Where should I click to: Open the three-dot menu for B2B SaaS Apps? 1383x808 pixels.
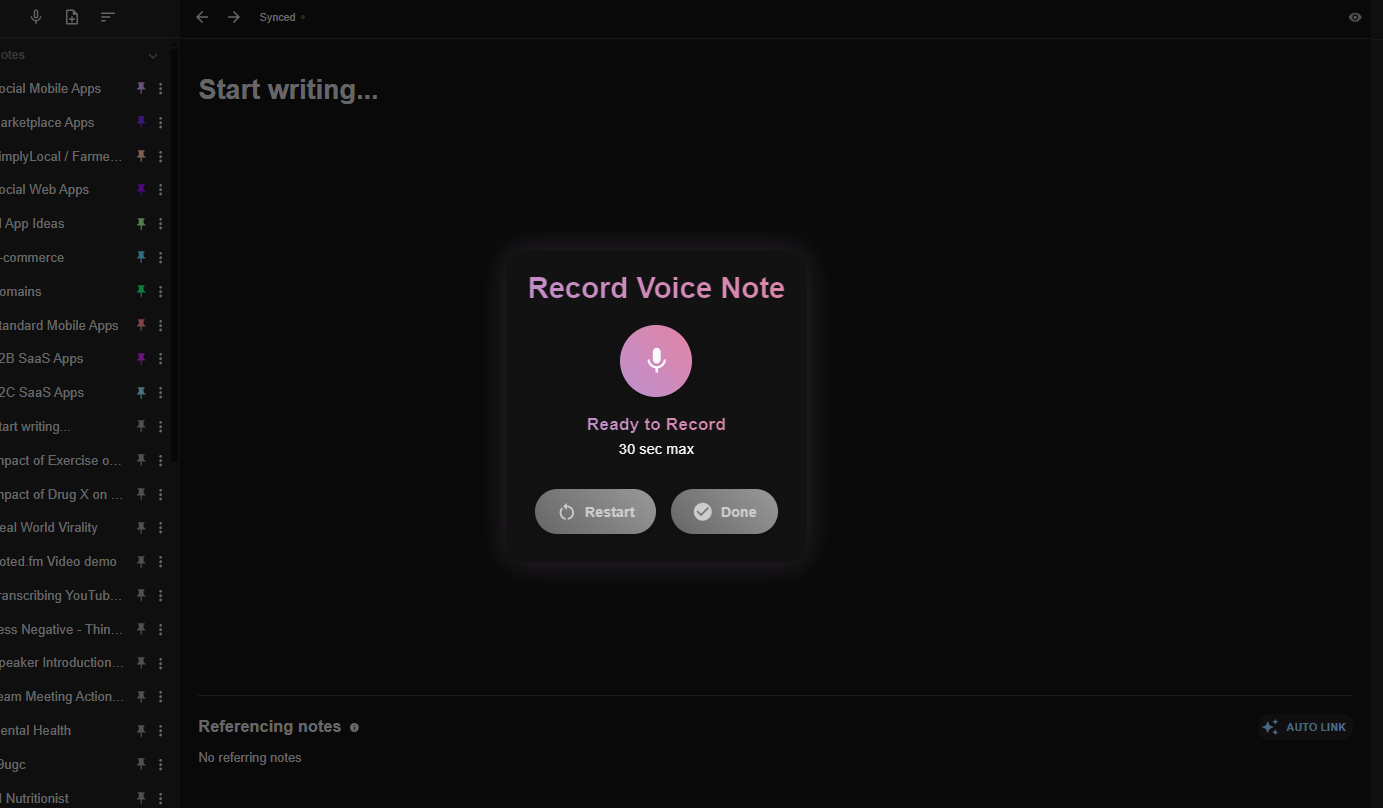pos(160,358)
